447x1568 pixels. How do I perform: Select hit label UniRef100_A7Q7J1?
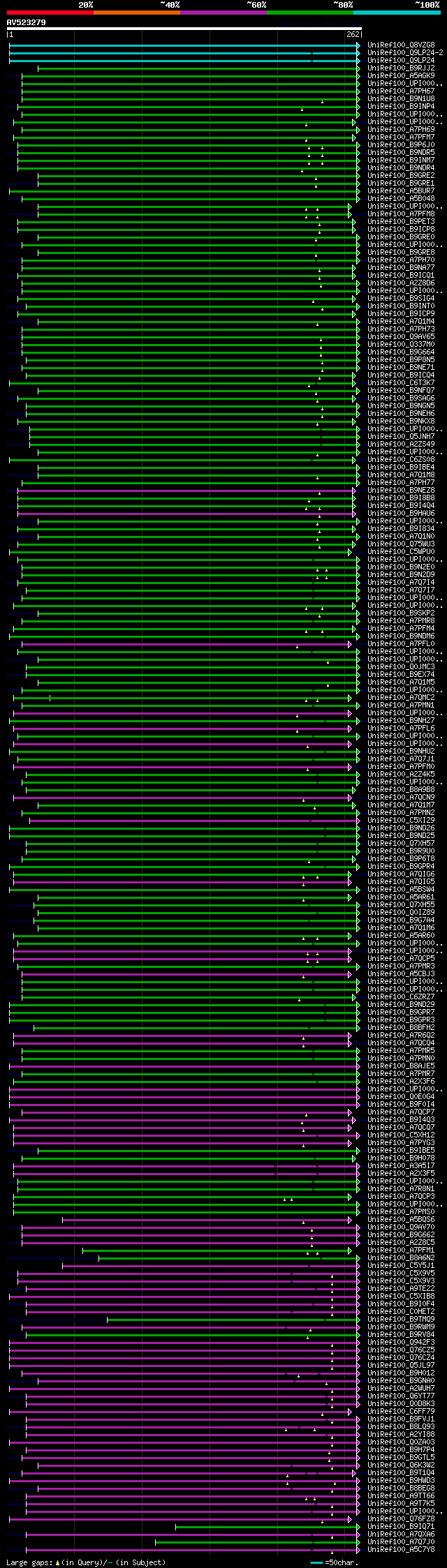(401, 759)
